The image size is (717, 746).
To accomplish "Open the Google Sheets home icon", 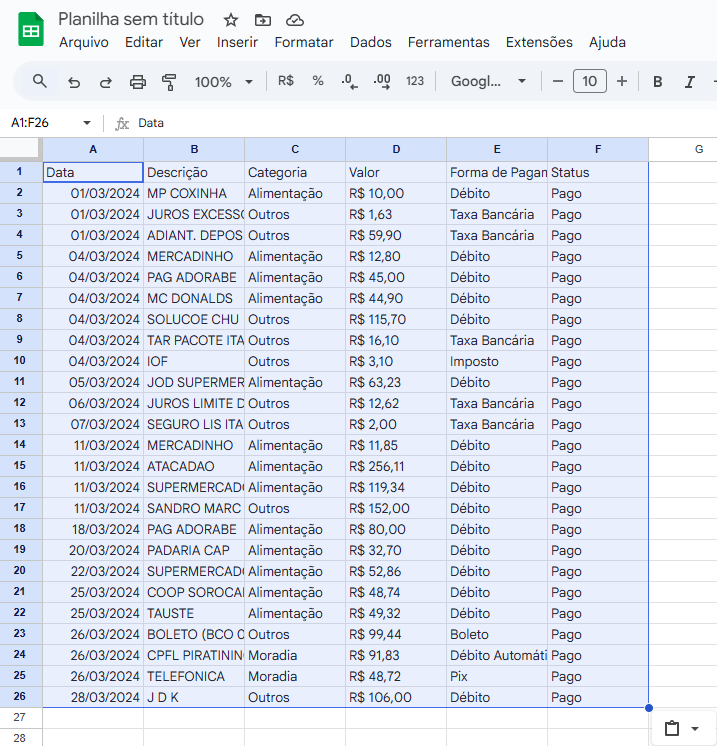I will point(31,30).
